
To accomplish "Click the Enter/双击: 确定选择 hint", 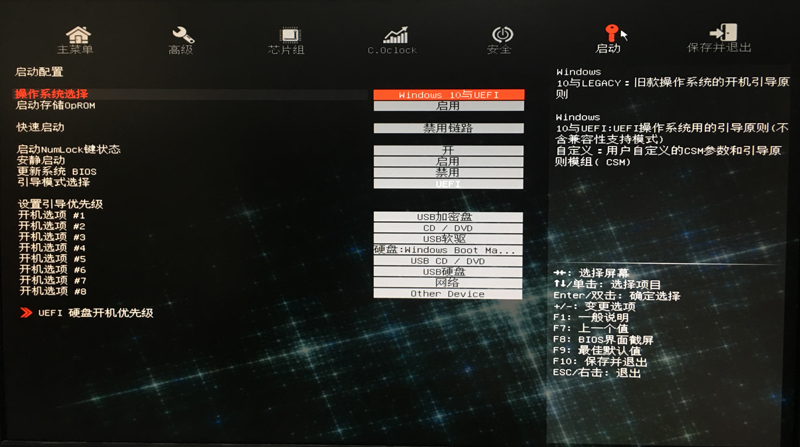I will 617,295.
